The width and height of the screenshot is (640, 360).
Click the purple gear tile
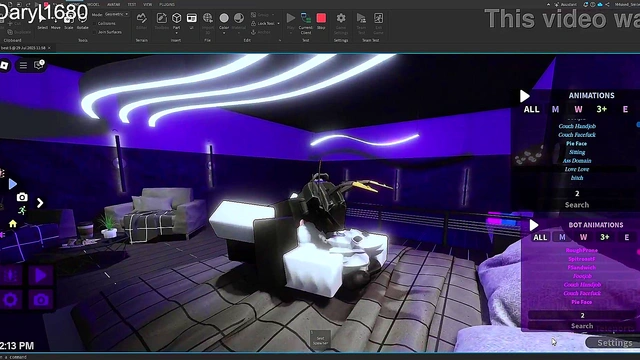pyautogui.click(x=11, y=300)
